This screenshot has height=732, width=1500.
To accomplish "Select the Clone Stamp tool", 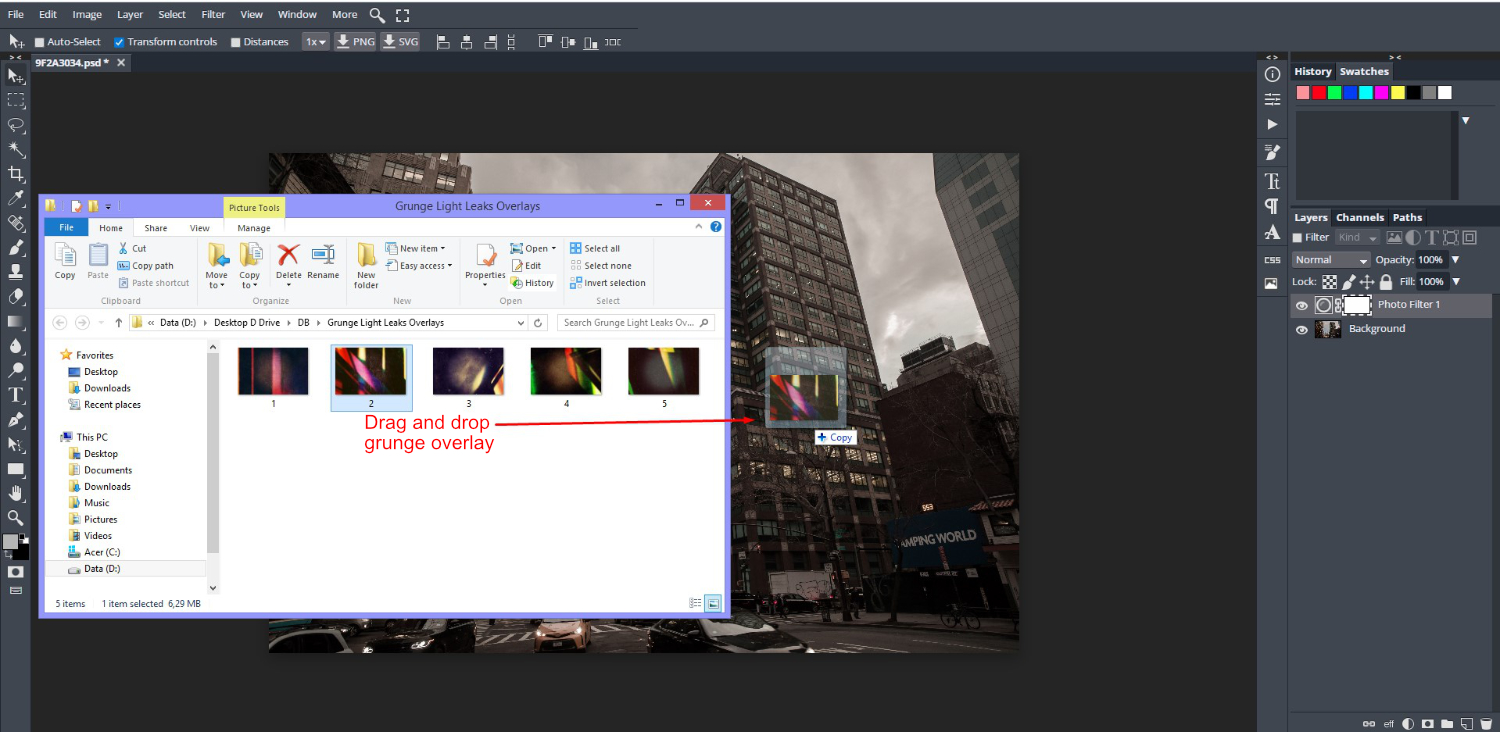I will [x=16, y=272].
